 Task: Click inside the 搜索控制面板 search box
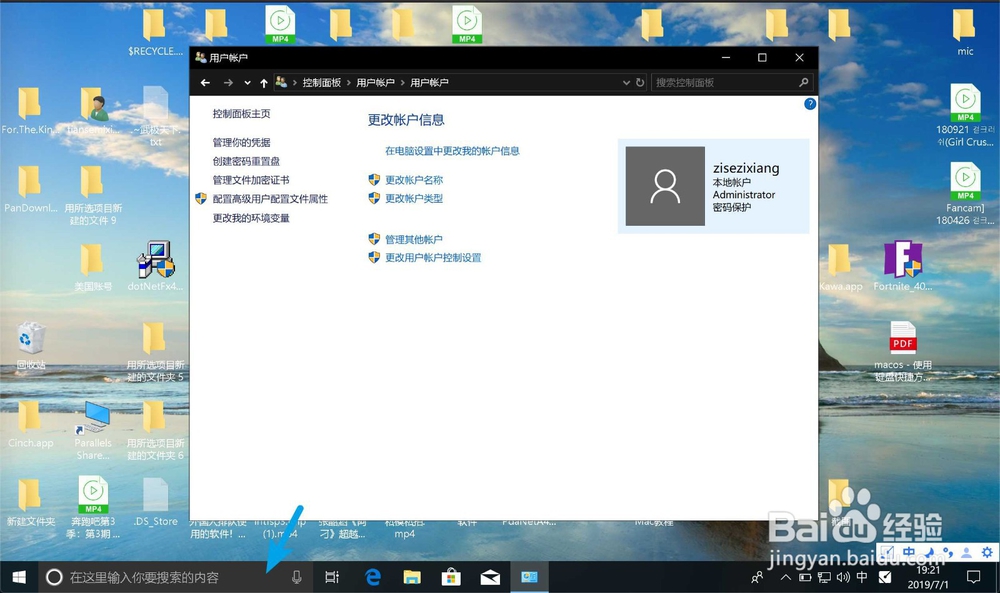coord(725,82)
